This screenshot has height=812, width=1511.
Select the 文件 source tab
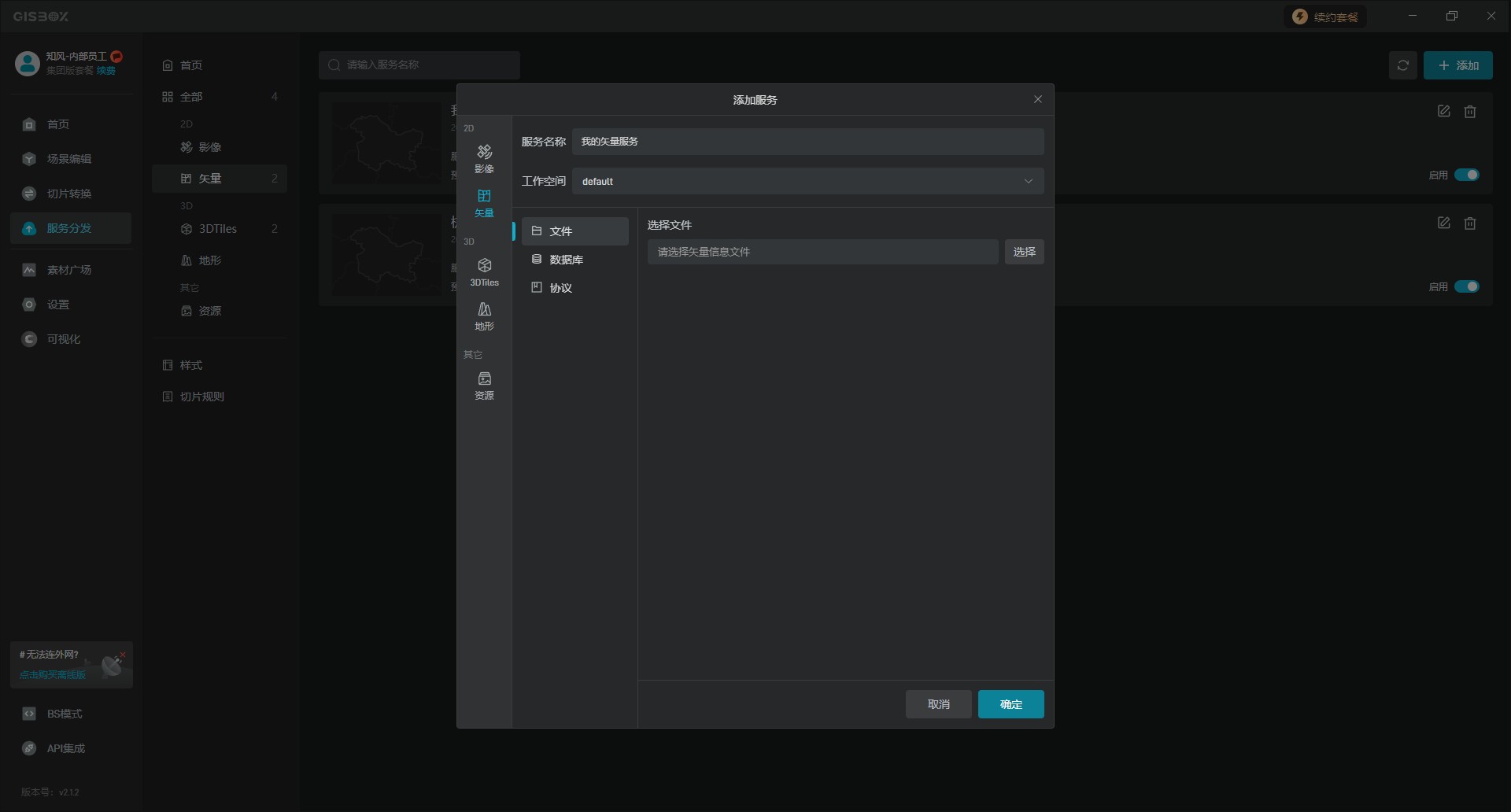[x=574, y=231]
